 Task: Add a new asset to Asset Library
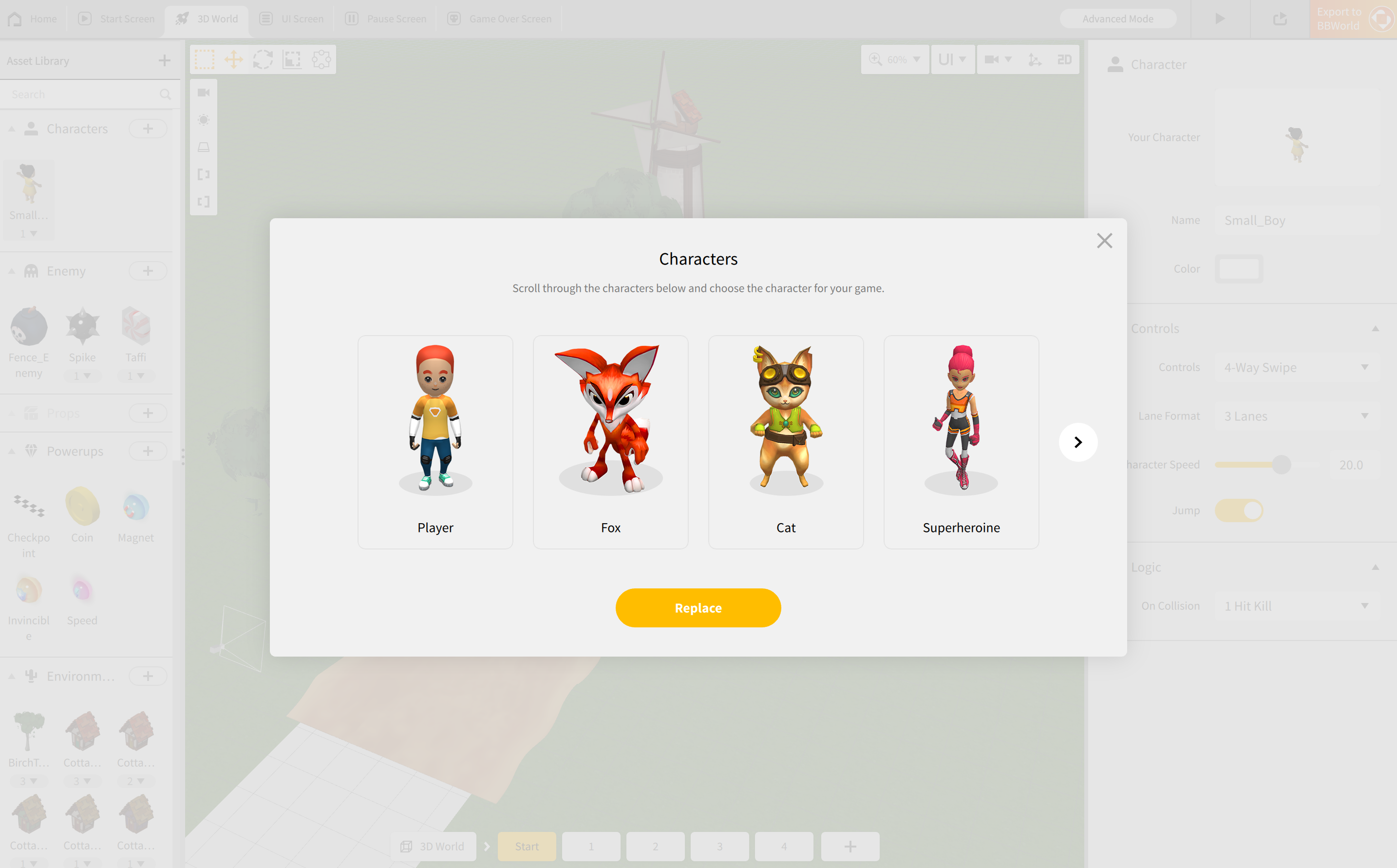[x=164, y=60]
